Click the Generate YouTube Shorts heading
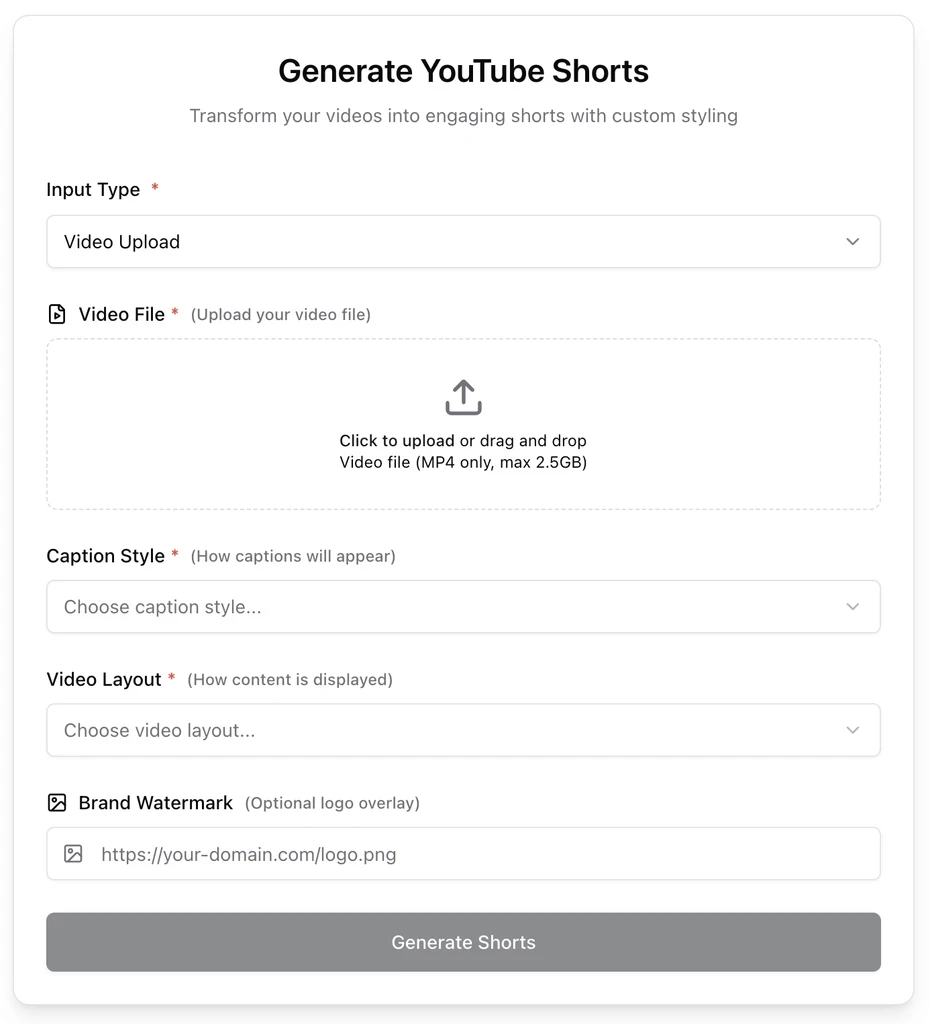 pyautogui.click(x=463, y=72)
